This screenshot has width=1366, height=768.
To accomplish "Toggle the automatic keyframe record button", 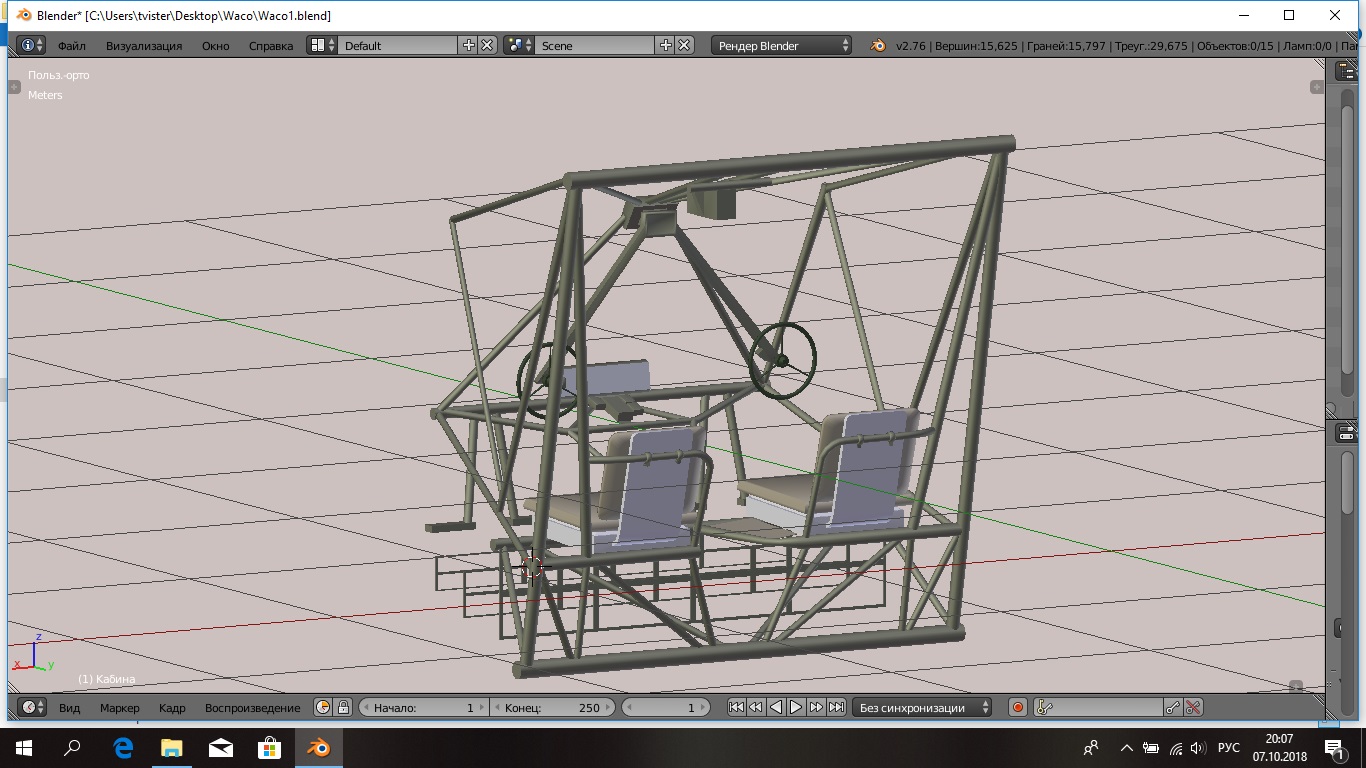I will 1017,707.
